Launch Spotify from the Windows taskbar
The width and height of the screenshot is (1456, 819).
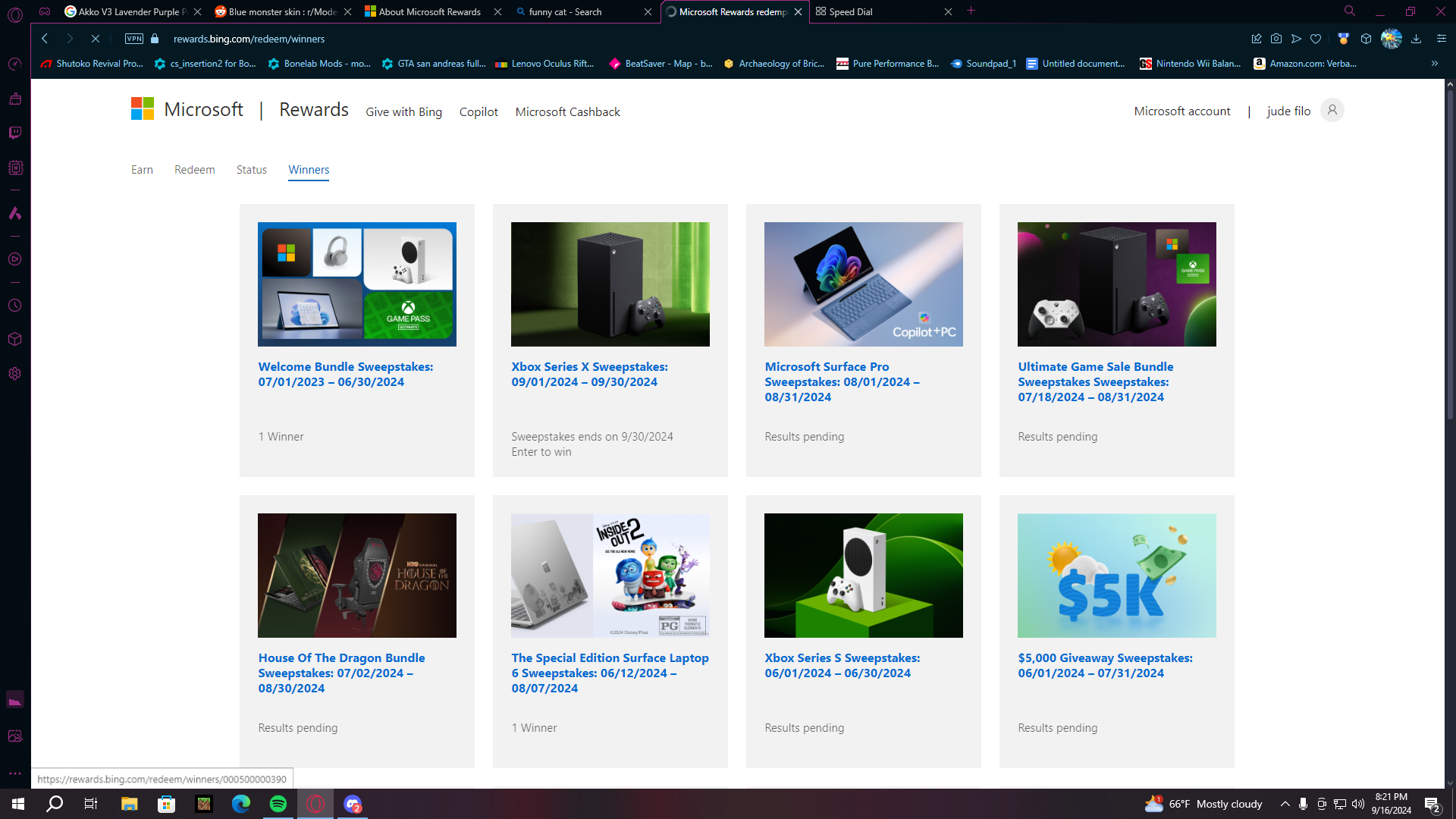click(x=278, y=804)
